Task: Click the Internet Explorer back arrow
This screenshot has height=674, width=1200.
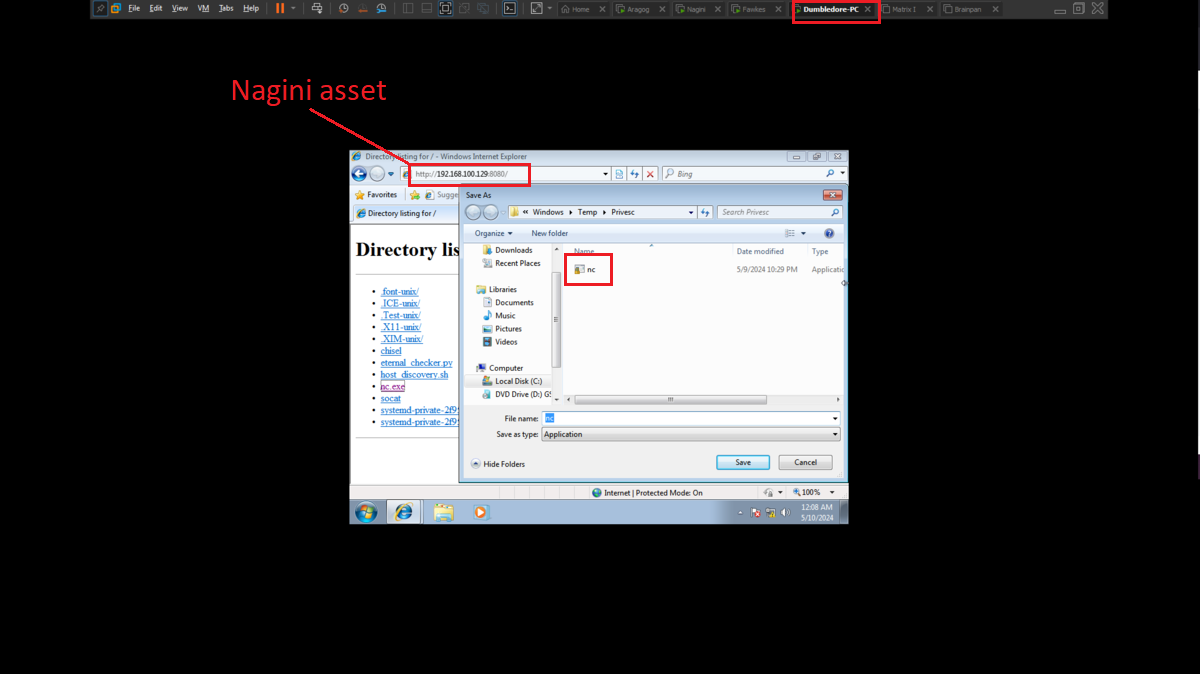Action: pos(359,174)
